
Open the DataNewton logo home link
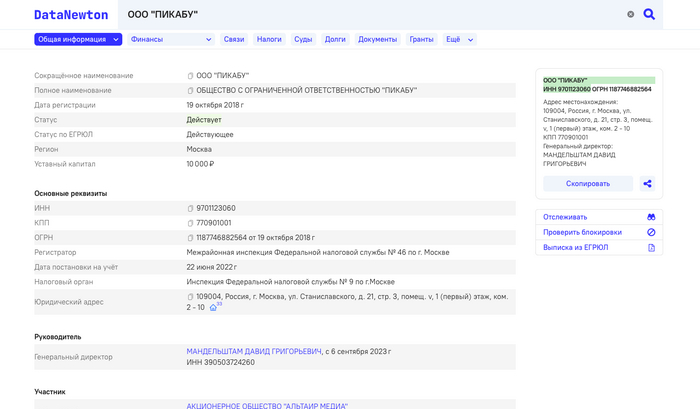click(71, 15)
